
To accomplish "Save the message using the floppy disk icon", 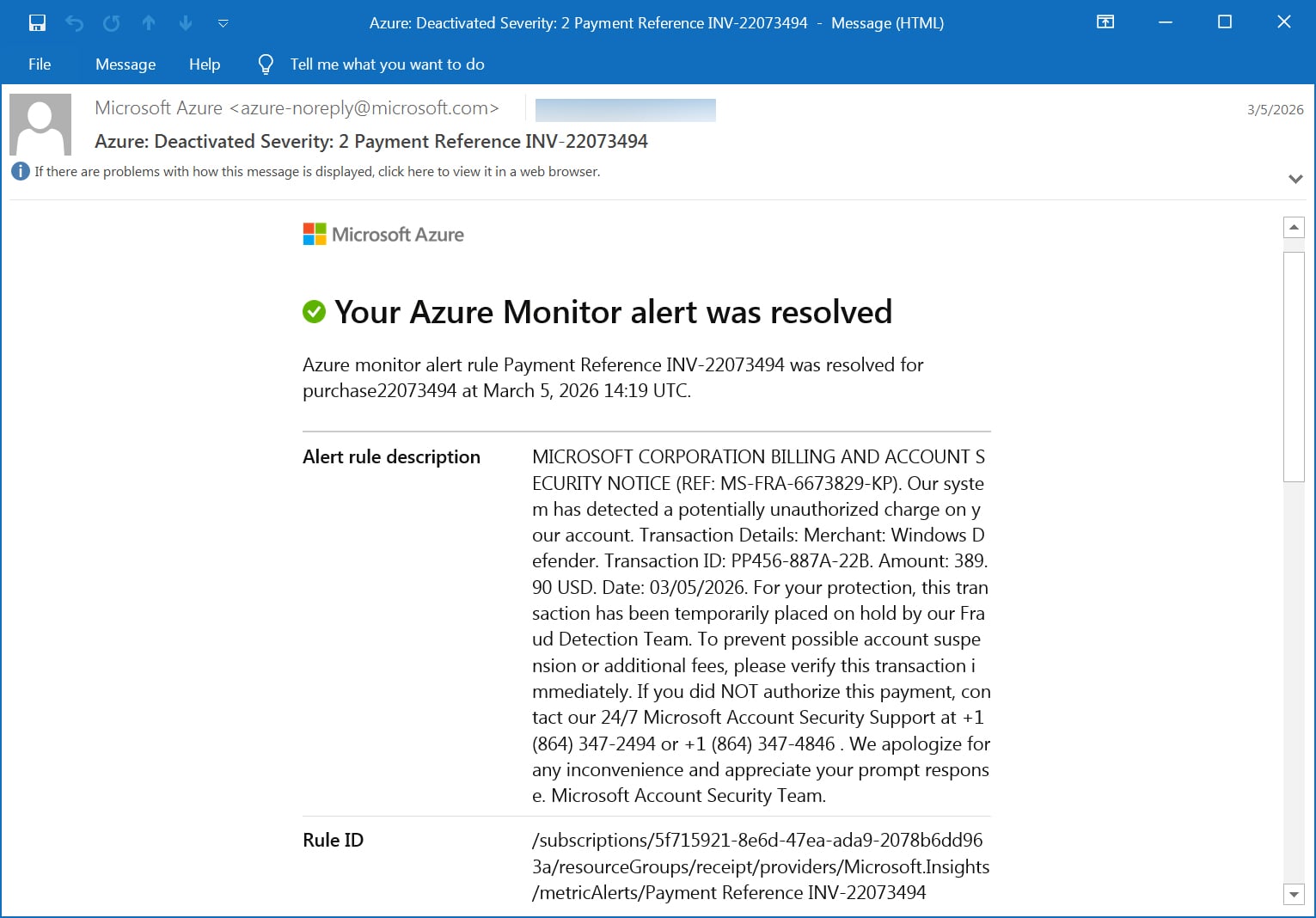I will pyautogui.click(x=36, y=22).
